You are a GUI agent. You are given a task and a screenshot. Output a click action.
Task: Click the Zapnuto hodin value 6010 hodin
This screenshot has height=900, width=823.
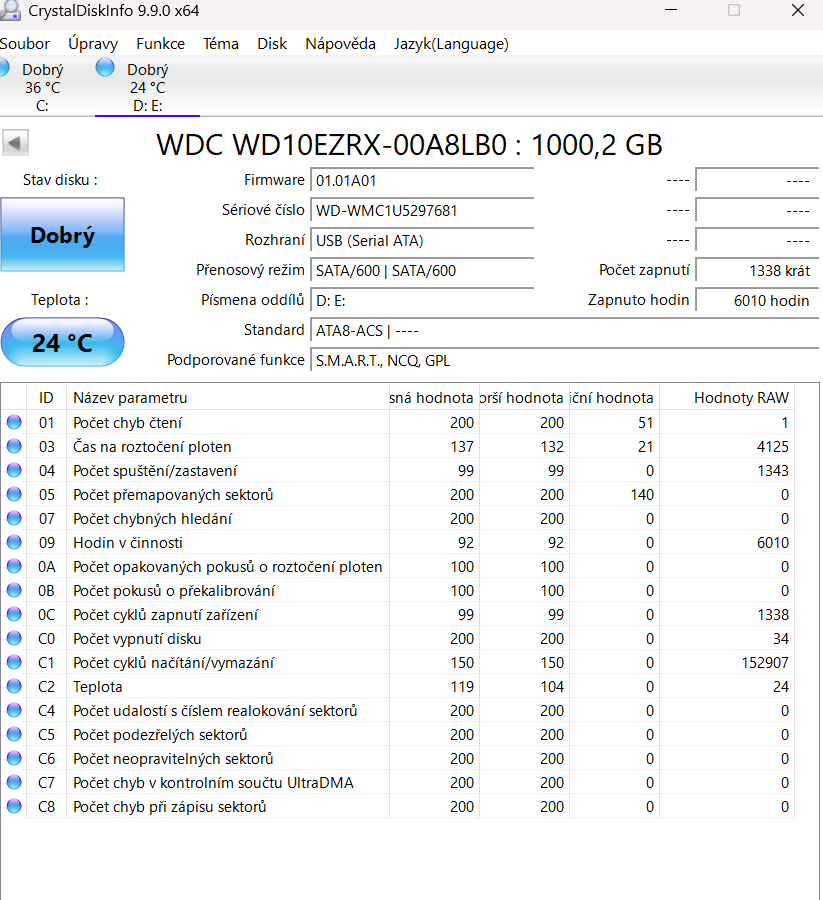click(x=758, y=300)
